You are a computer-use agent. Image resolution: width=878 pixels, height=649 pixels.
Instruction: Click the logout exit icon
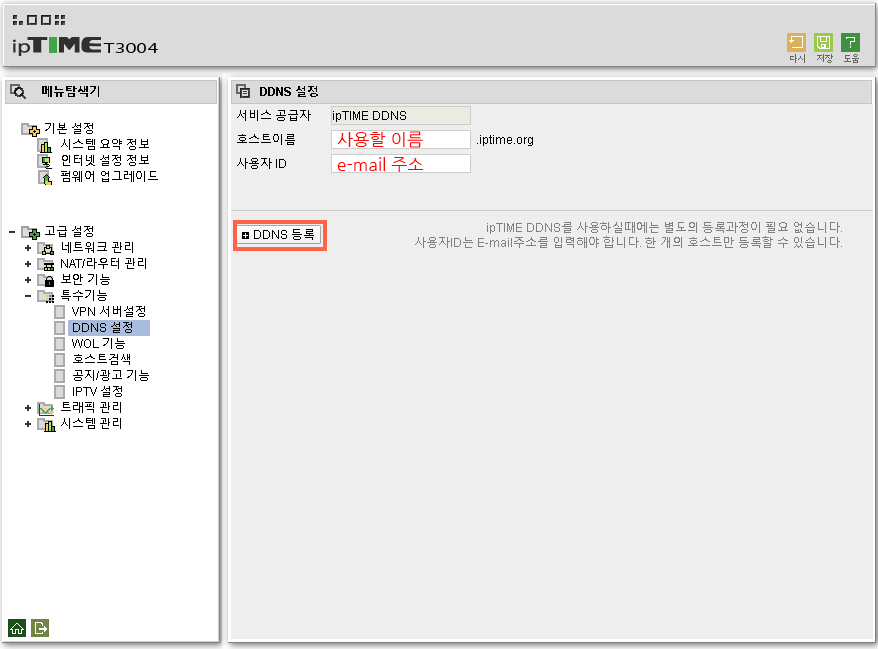click(x=40, y=628)
